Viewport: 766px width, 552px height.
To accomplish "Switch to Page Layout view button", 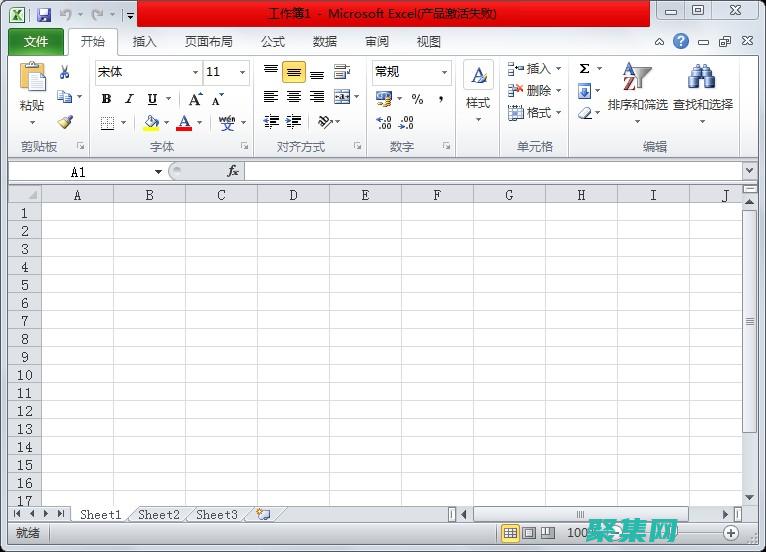I will pos(529,533).
